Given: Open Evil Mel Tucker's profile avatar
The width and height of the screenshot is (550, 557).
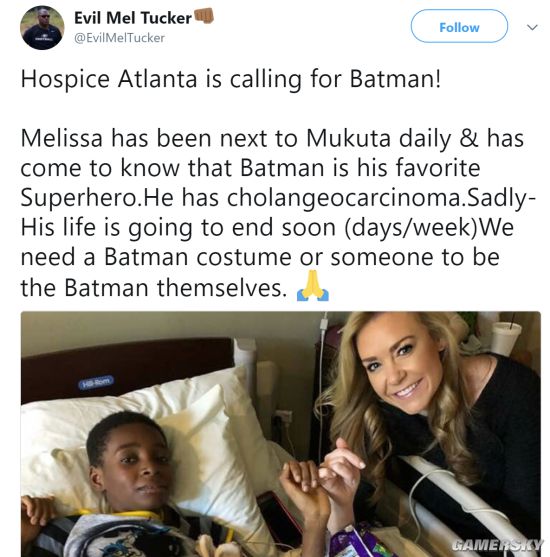Looking at the screenshot, I should 42,28.
